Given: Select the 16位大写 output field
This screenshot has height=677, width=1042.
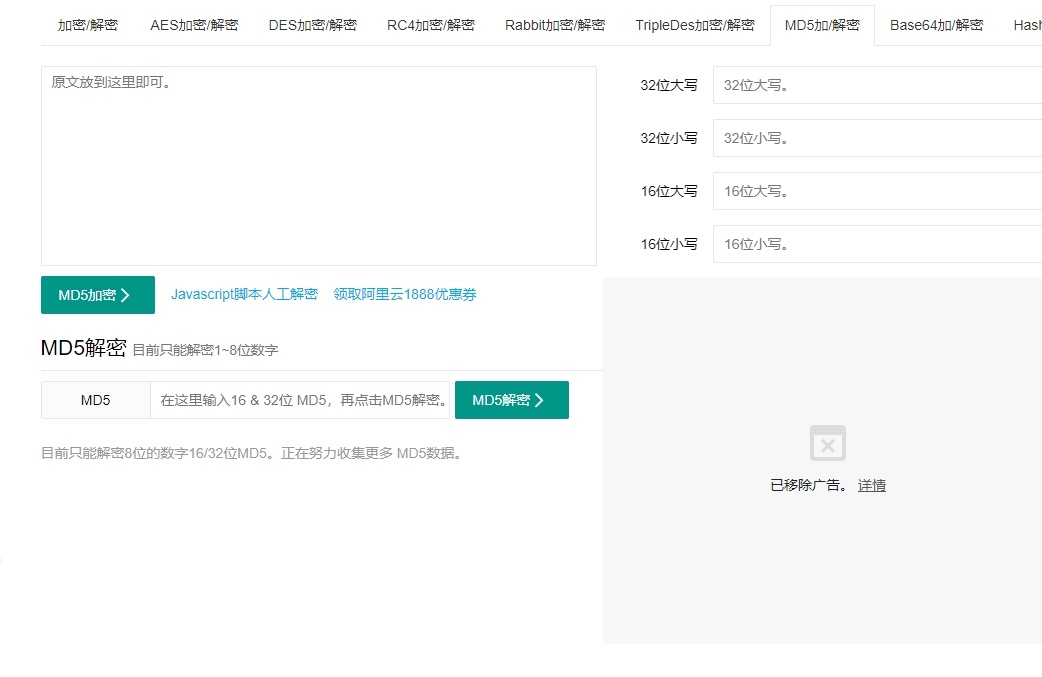Looking at the screenshot, I should click(x=877, y=191).
